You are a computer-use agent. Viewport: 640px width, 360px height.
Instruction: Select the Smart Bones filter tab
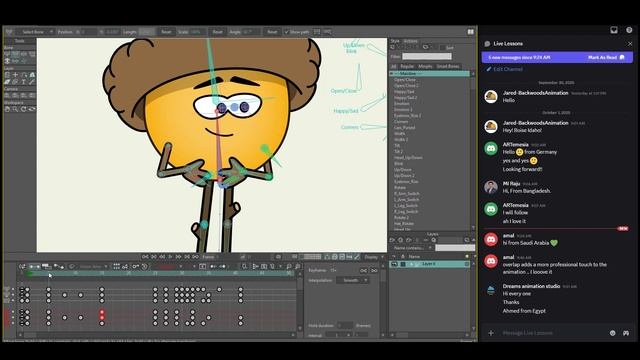coord(448,66)
